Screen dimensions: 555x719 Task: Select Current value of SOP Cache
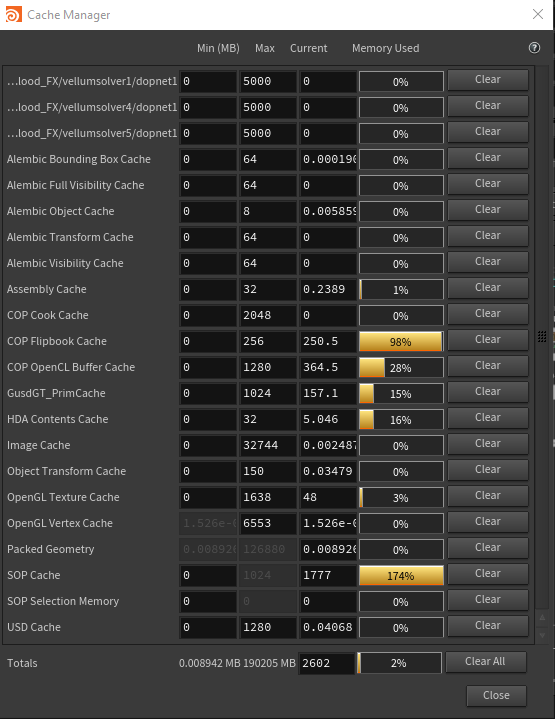[328, 575]
